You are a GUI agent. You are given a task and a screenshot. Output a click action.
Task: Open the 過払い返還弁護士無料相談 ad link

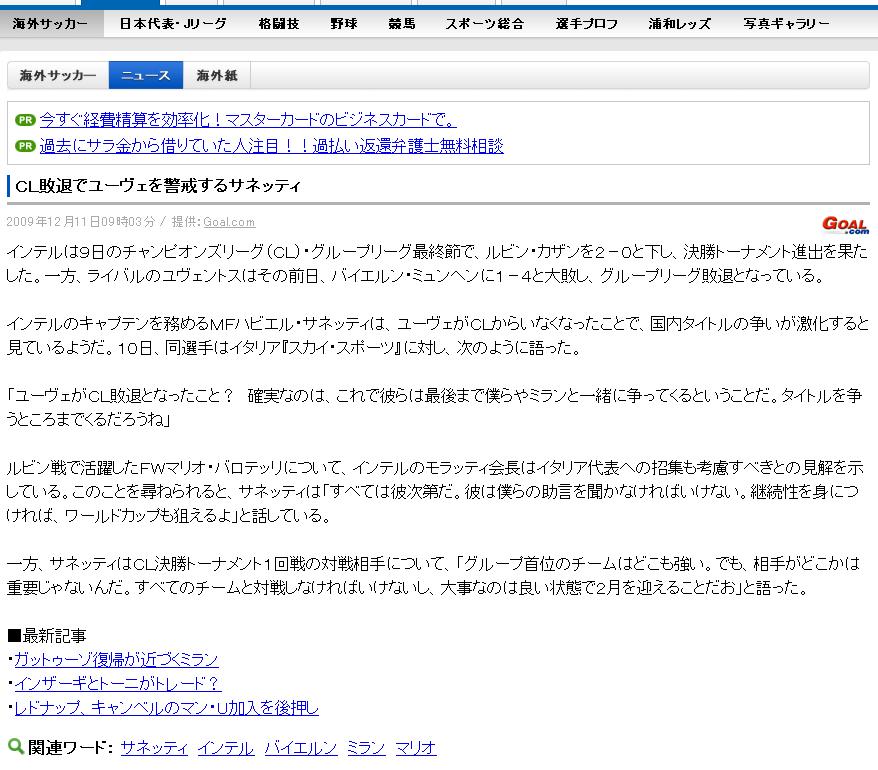(x=272, y=146)
